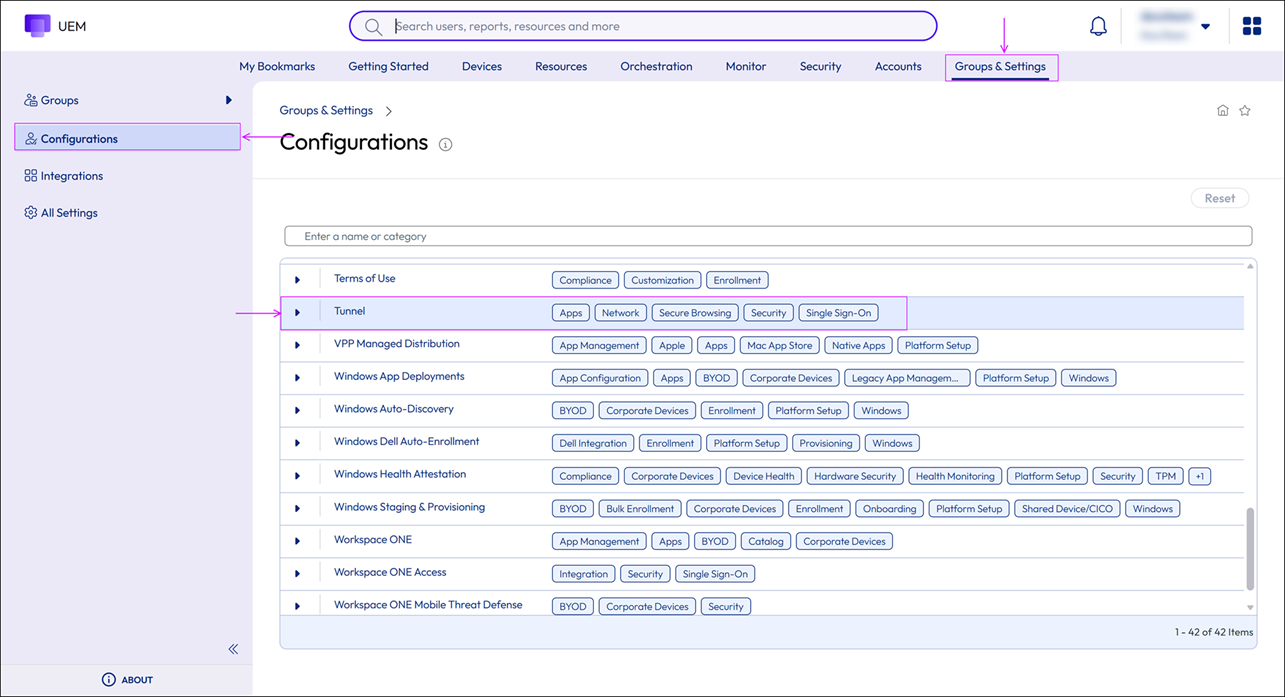
Task: Click the TPM tag
Action: (x=1166, y=476)
